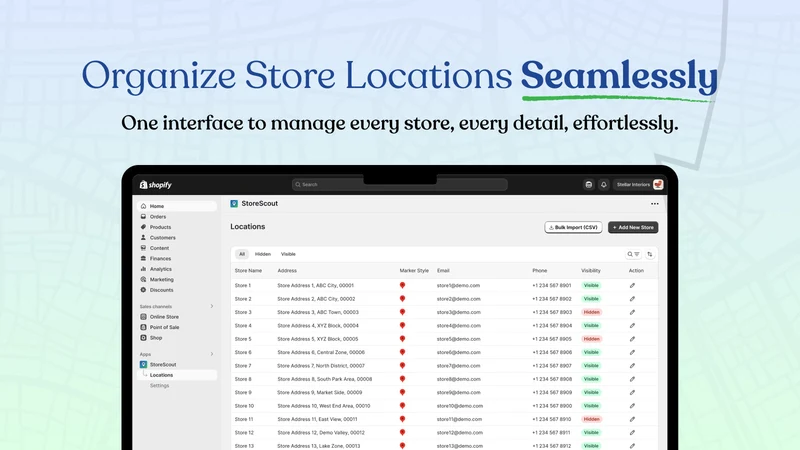The height and width of the screenshot is (450, 800).
Task: Open the sort options icon
Action: click(x=649, y=254)
